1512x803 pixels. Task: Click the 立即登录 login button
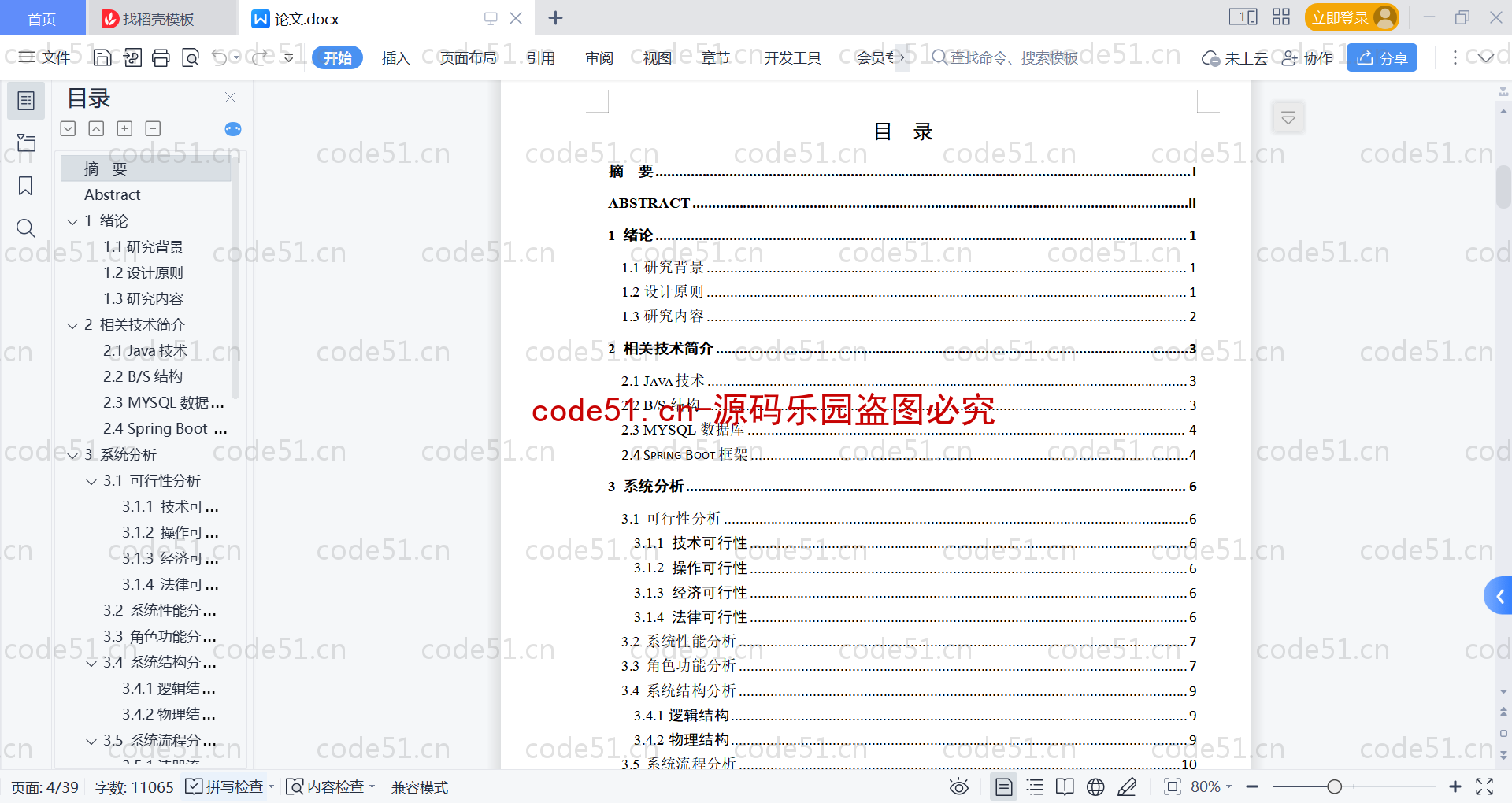pyautogui.click(x=1351, y=17)
